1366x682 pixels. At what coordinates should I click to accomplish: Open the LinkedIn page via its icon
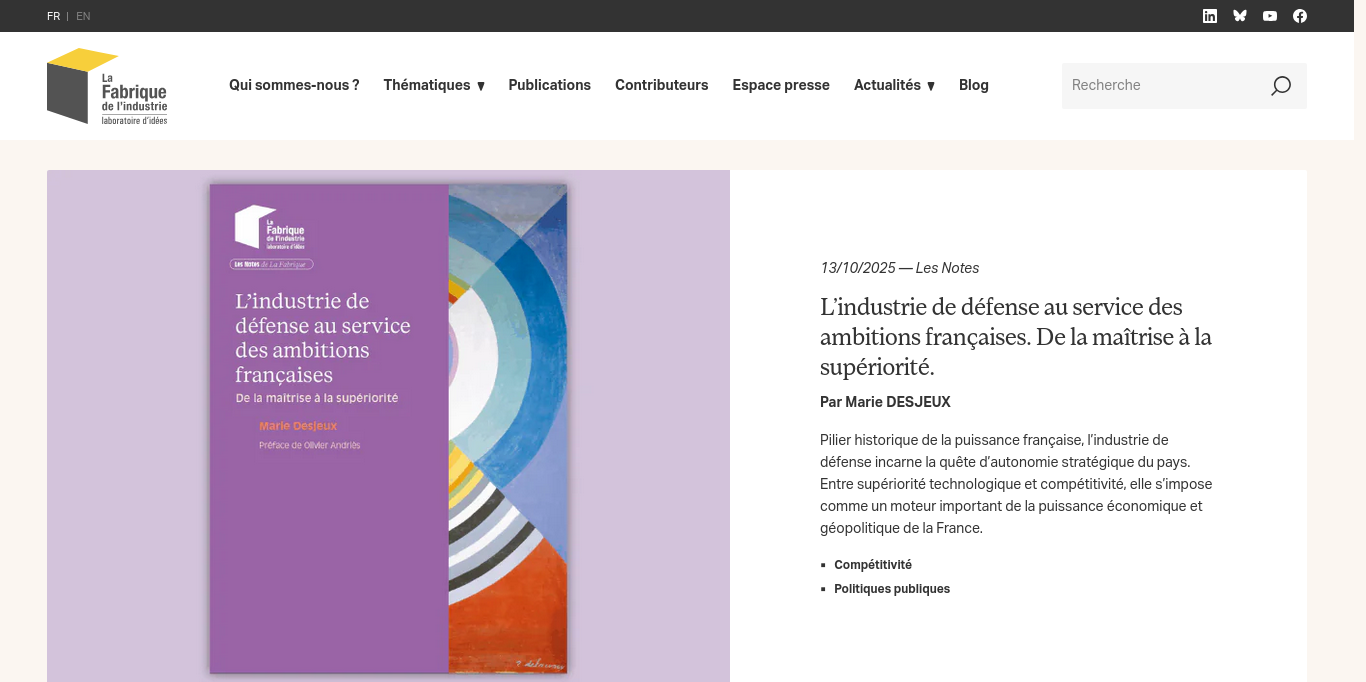1210,15
